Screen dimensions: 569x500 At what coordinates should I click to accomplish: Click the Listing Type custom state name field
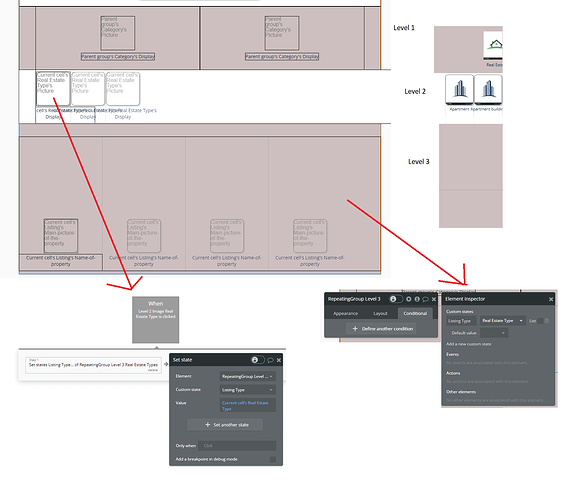(x=461, y=321)
